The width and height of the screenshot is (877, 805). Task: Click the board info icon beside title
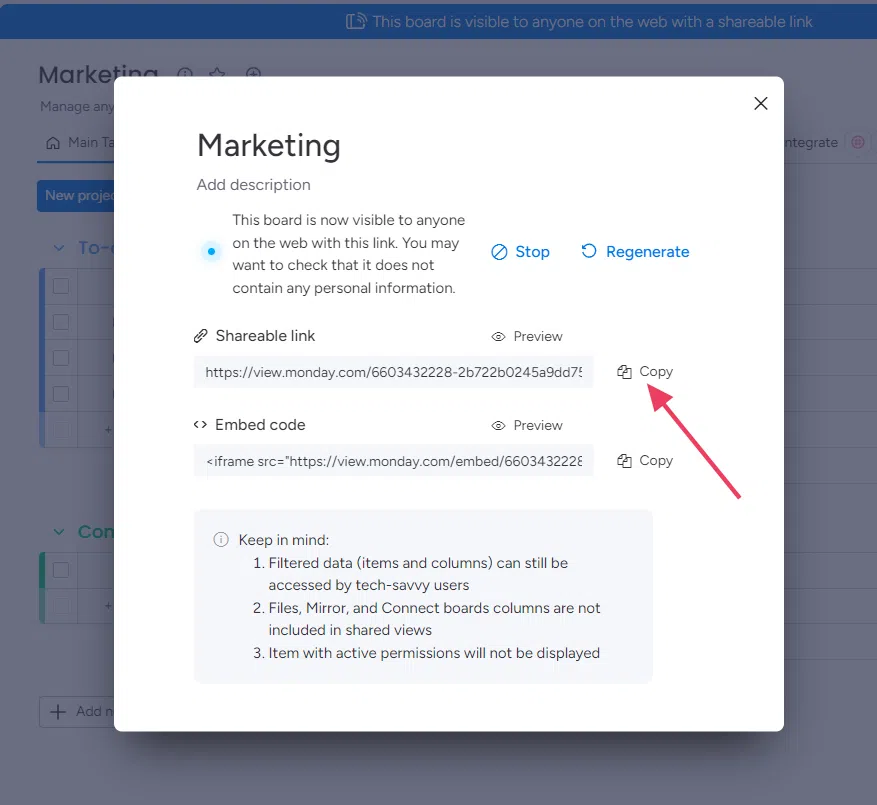click(184, 74)
